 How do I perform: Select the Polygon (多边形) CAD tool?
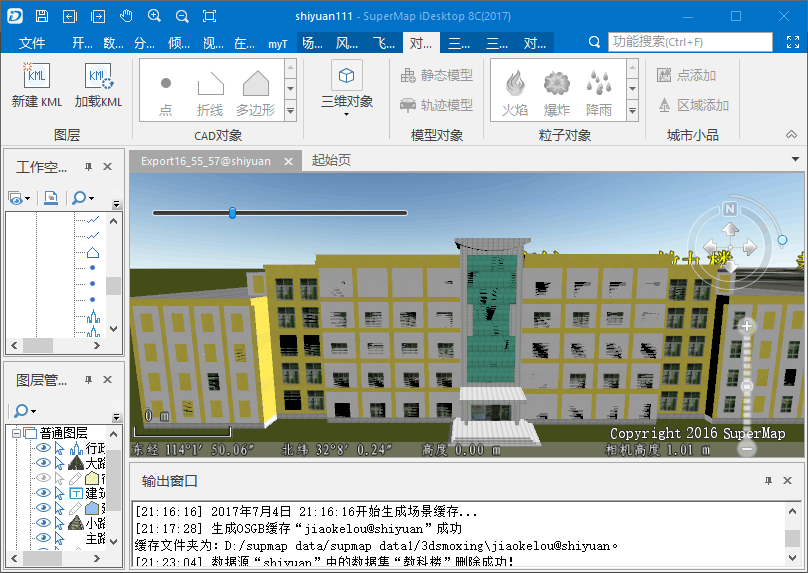tap(256, 91)
